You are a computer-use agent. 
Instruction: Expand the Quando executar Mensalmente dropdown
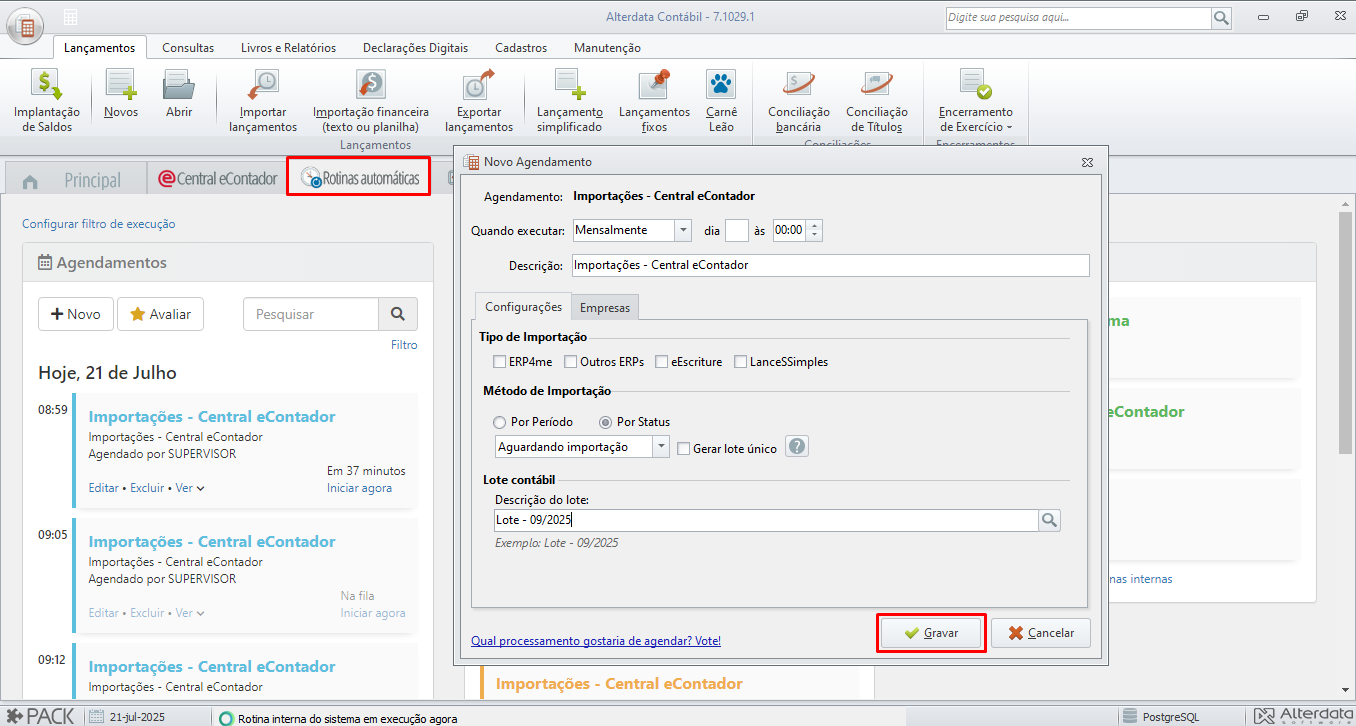(x=683, y=230)
